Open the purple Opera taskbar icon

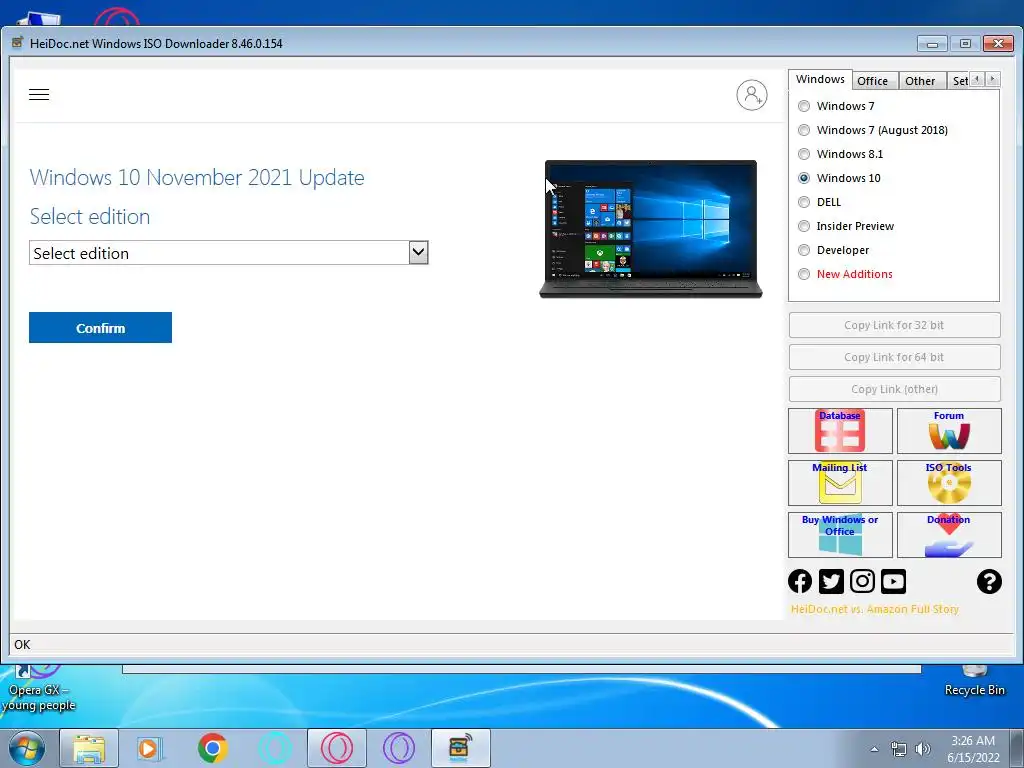(x=398, y=748)
